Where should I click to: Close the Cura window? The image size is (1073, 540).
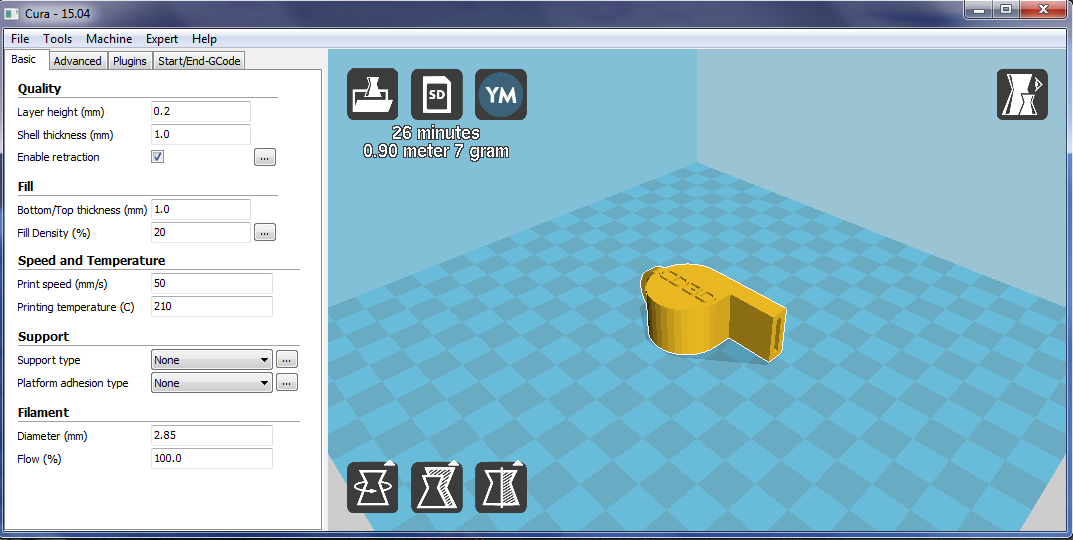click(1044, 10)
